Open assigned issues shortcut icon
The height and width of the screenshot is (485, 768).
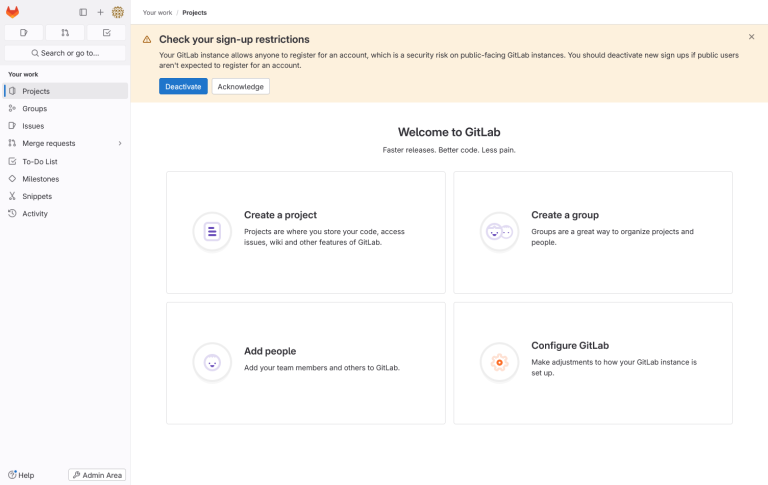[x=24, y=33]
